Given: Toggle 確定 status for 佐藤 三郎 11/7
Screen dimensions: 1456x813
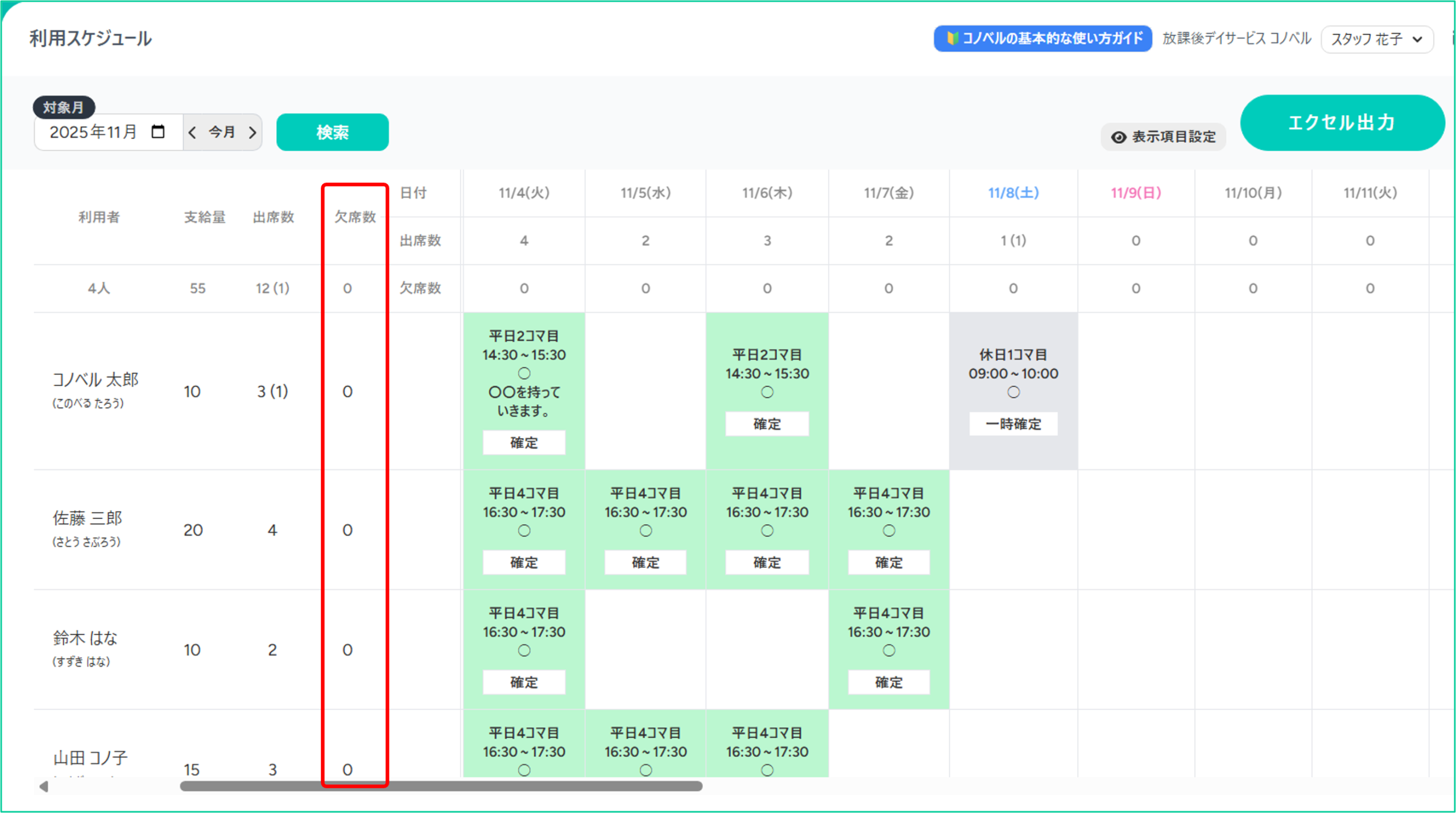Looking at the screenshot, I should pyautogui.click(x=888, y=563).
